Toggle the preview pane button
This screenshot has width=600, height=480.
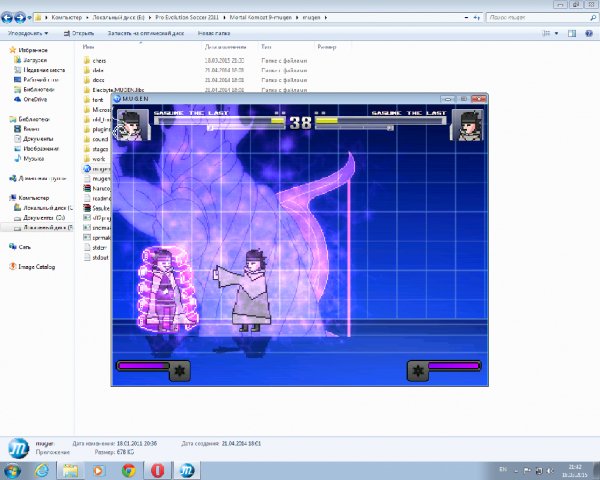(572, 34)
